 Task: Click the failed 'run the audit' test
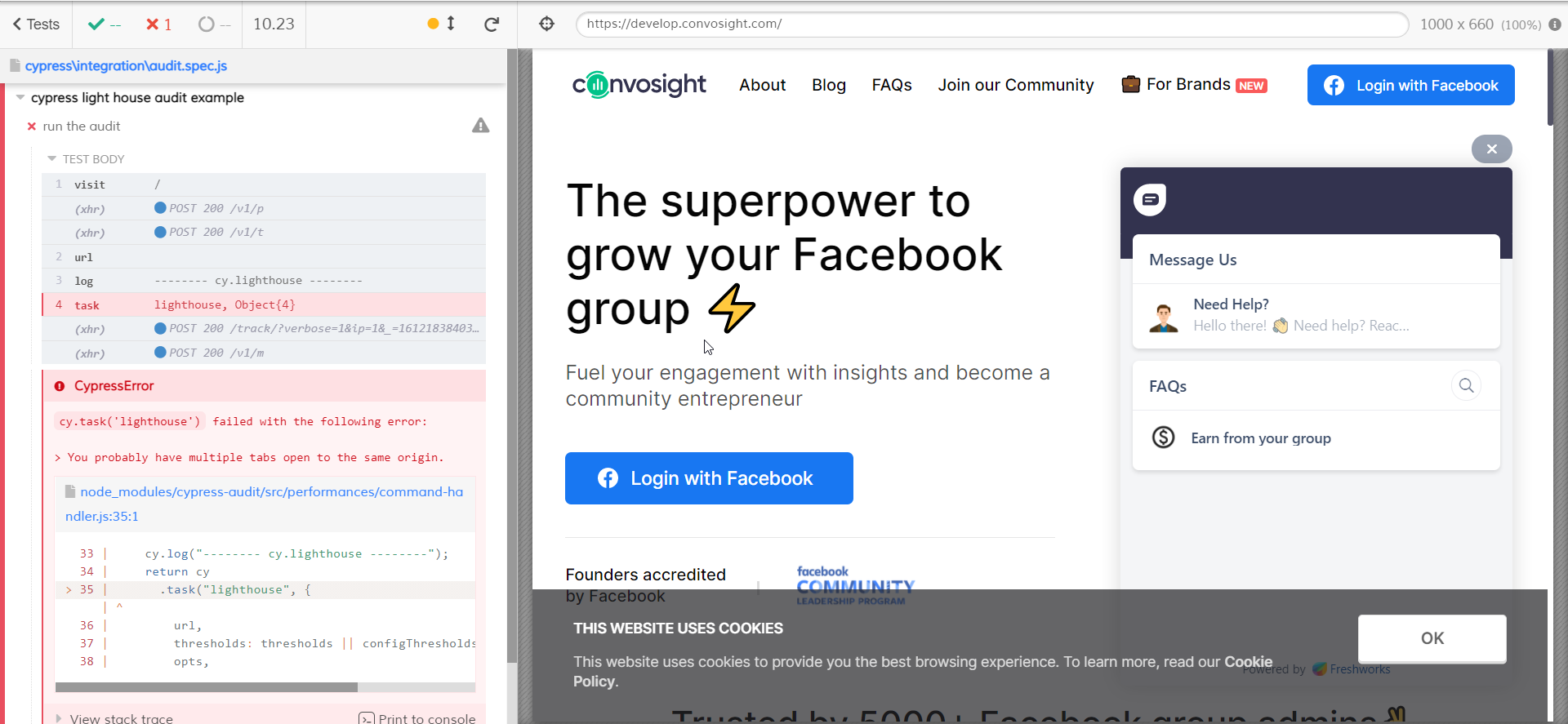(x=81, y=127)
